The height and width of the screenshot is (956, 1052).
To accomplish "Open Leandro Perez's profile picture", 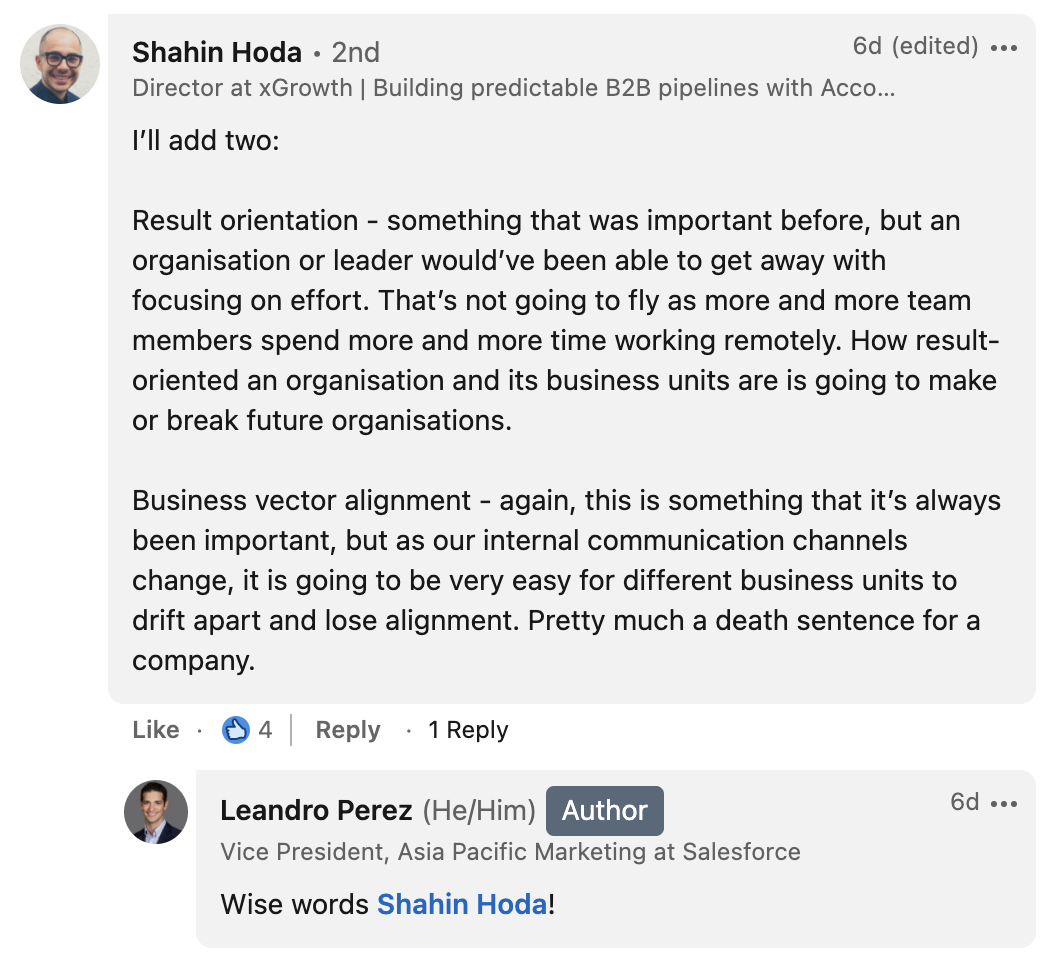I will tap(155, 812).
